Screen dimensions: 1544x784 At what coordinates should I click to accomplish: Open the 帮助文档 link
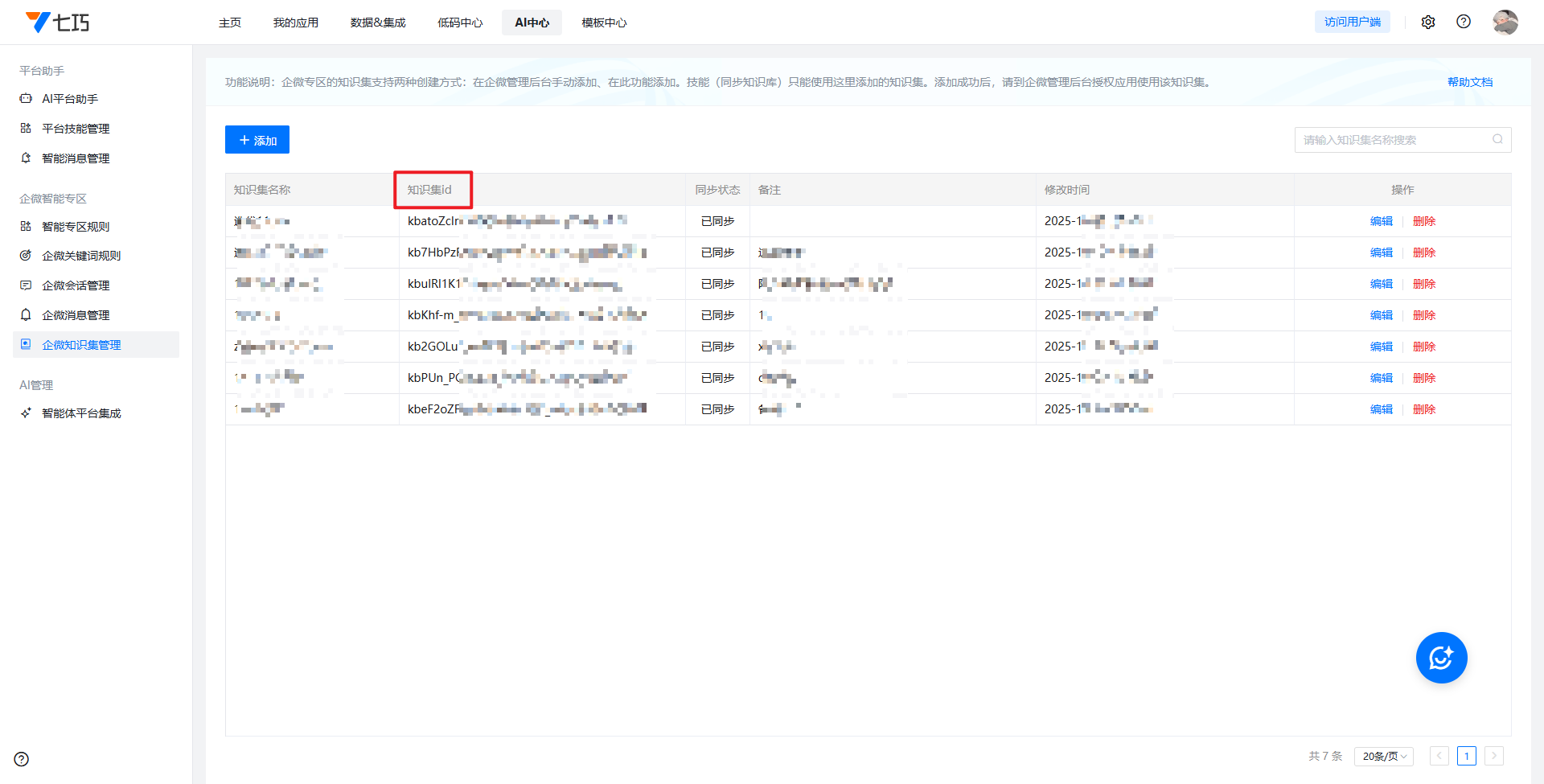[1469, 82]
